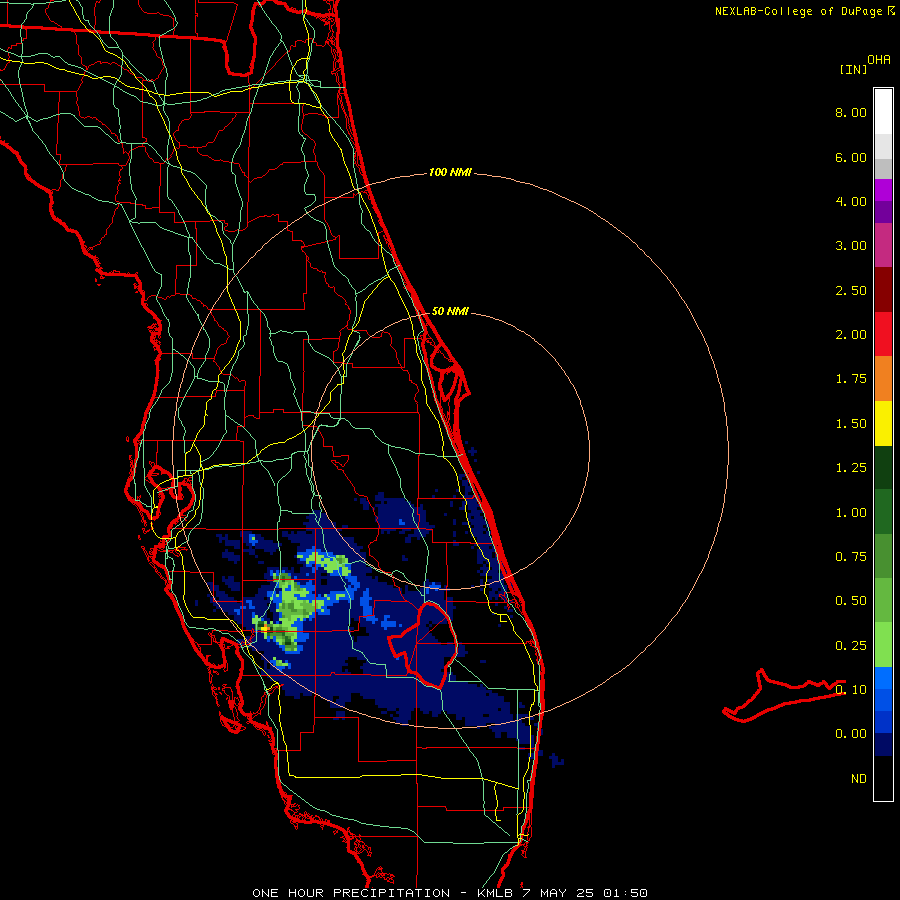Click the 01:50 timestamp

pyautogui.click(x=625, y=893)
